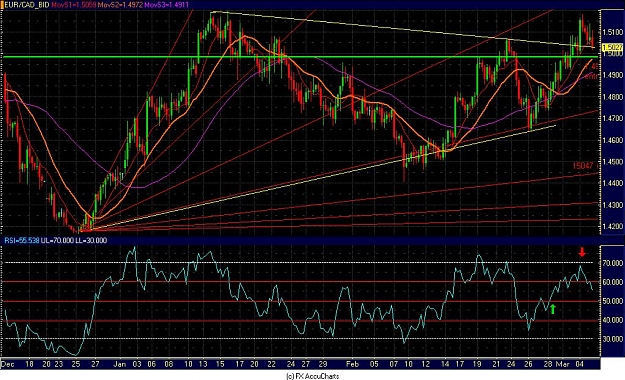
Task: Click the 50.000 RSI axis label
Action: pyautogui.click(x=613, y=301)
